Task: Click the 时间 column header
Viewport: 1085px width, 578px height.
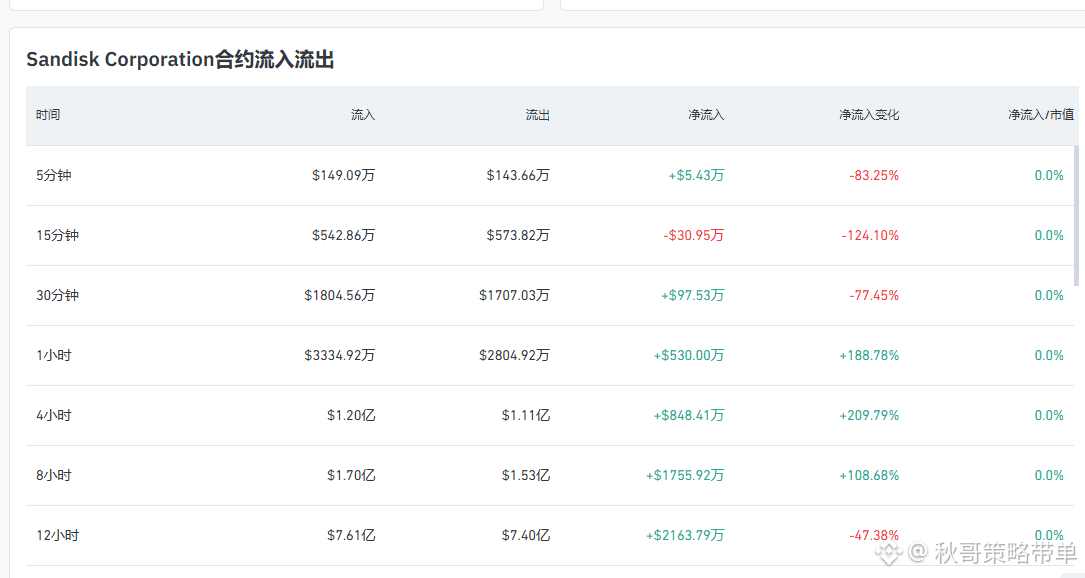Action: 48,115
